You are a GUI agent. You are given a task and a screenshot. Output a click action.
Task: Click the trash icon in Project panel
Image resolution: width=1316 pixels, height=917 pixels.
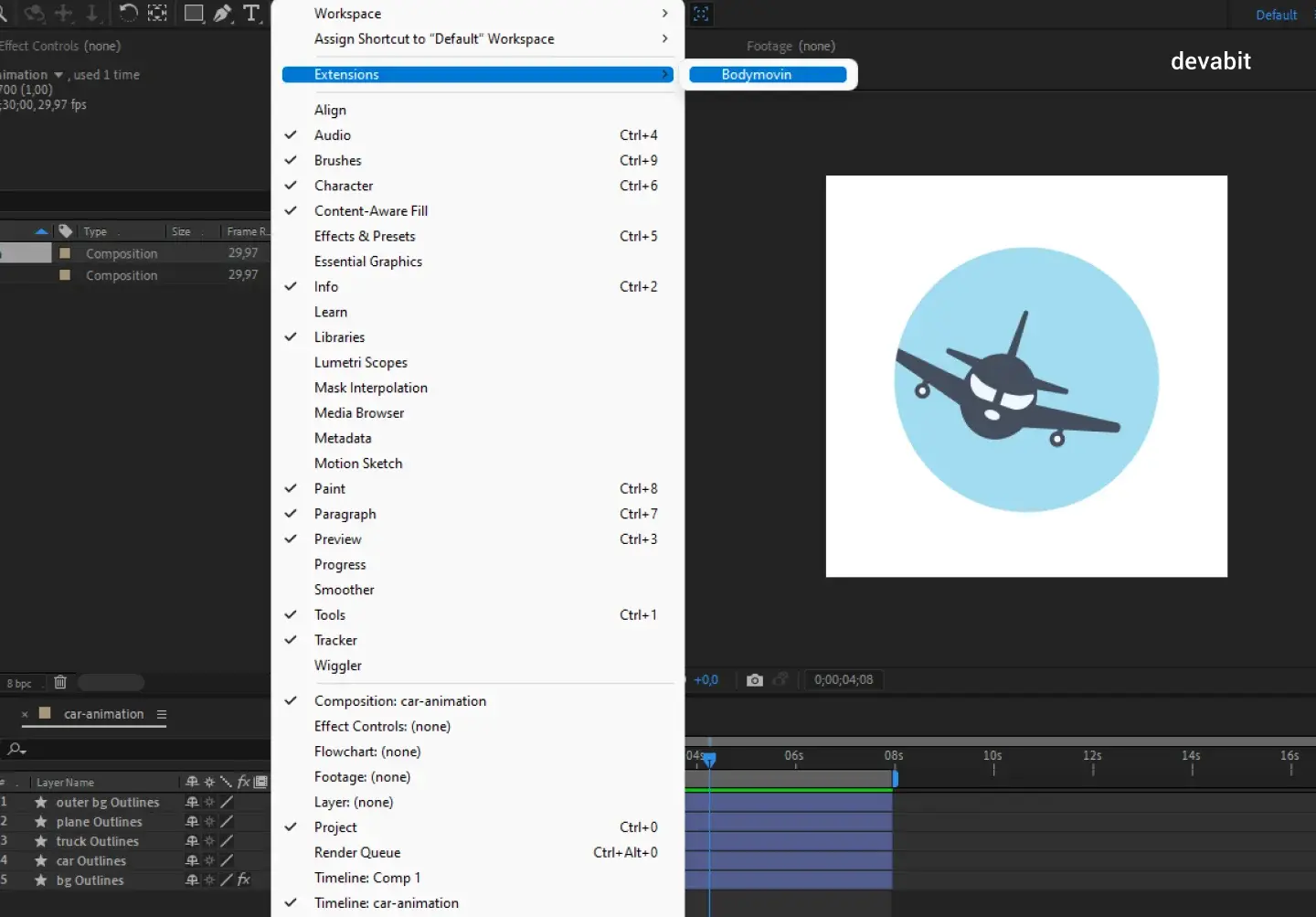click(x=60, y=682)
